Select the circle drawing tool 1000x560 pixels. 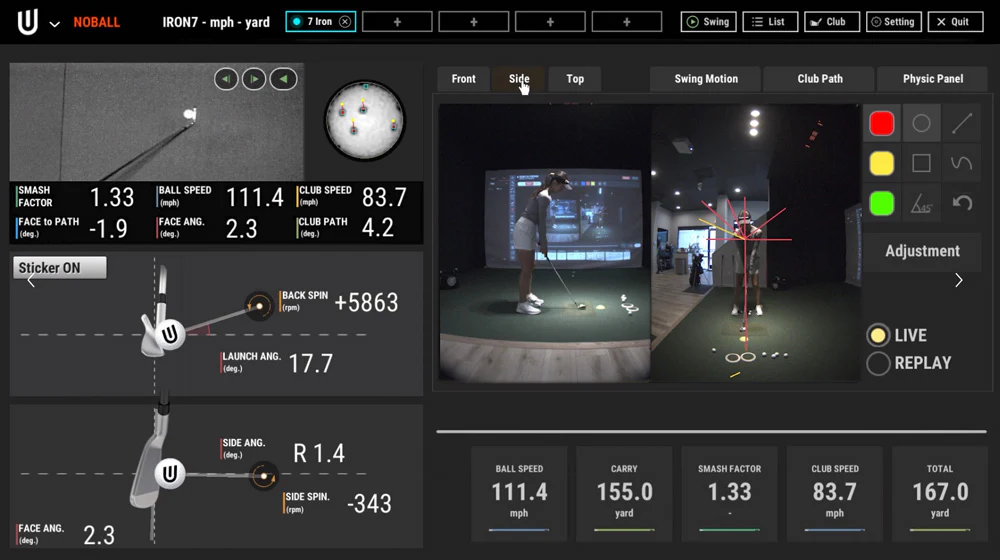click(921, 123)
